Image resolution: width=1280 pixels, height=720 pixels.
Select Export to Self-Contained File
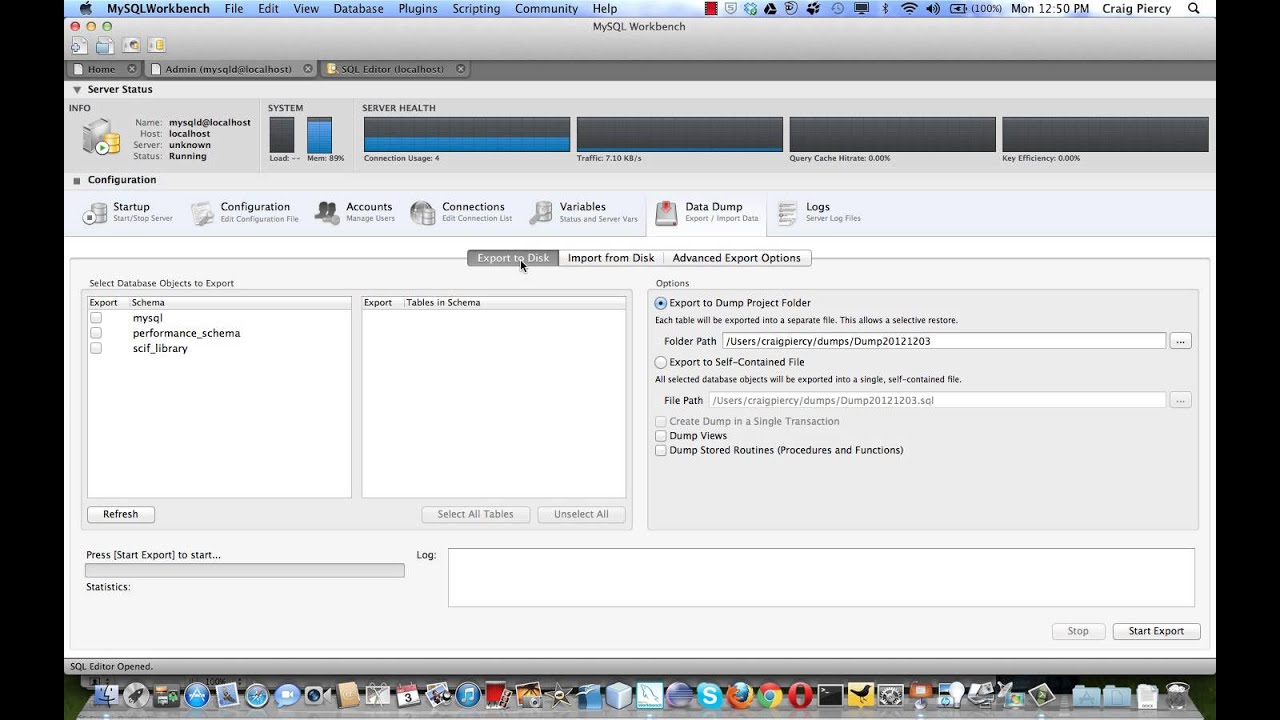click(661, 362)
